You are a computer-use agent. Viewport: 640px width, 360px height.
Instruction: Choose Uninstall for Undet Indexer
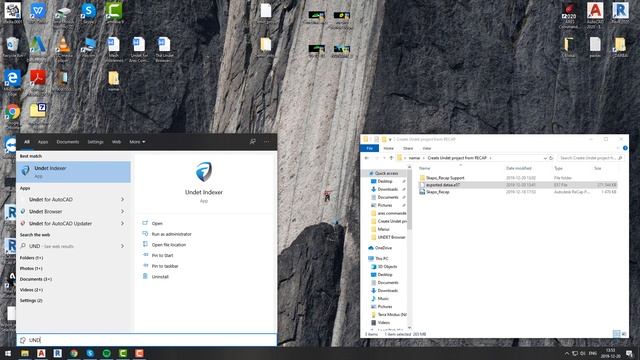(x=160, y=277)
